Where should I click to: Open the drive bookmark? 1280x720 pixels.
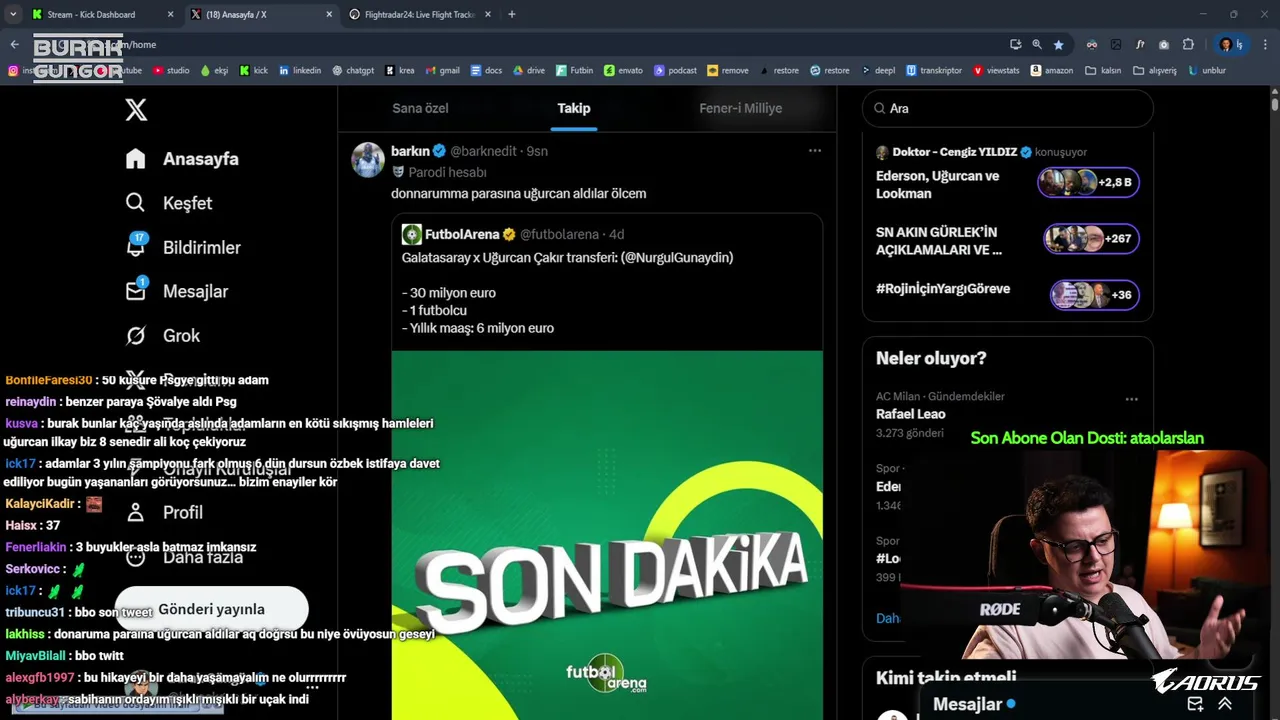(529, 71)
